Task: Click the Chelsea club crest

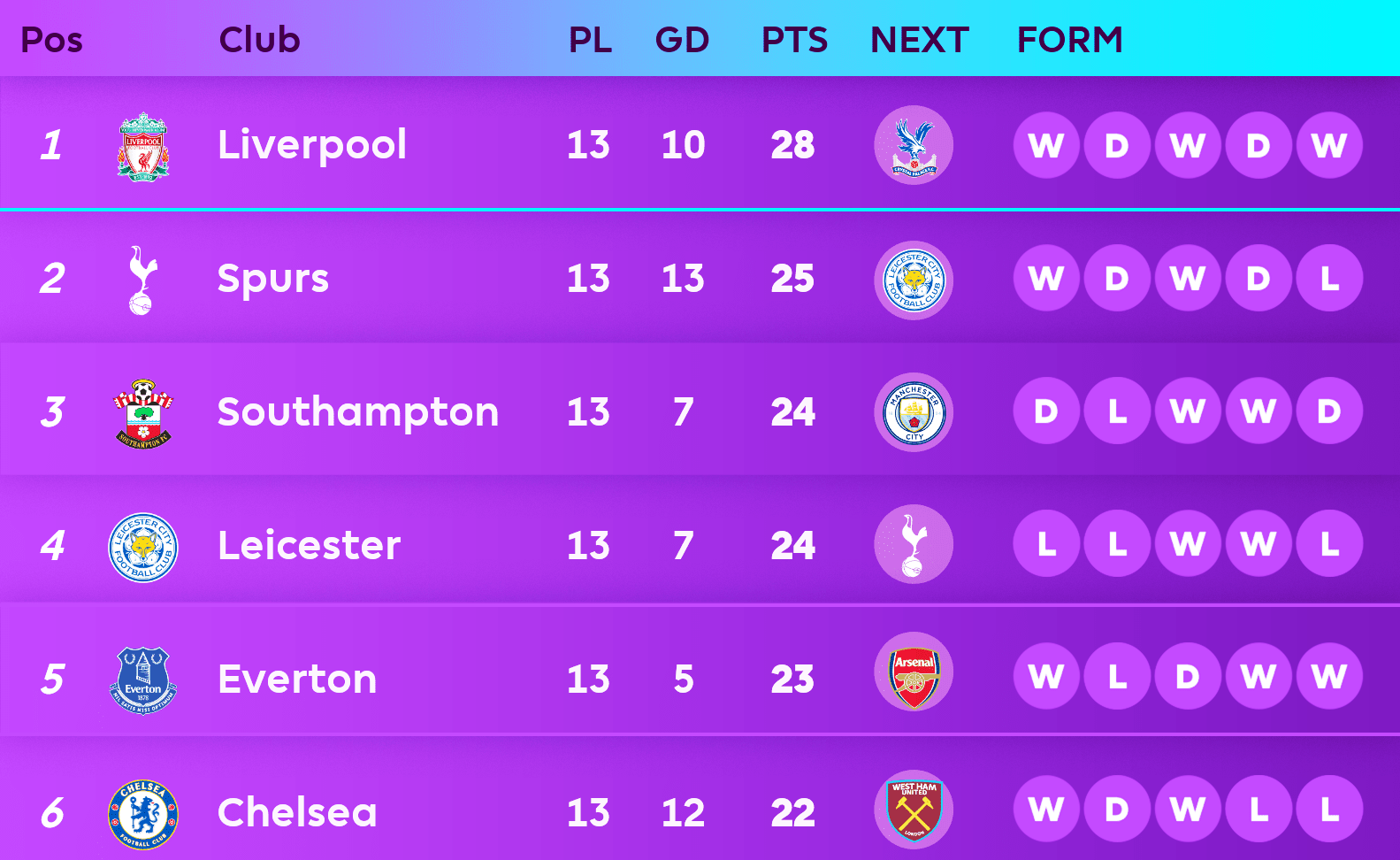Action: 143,814
